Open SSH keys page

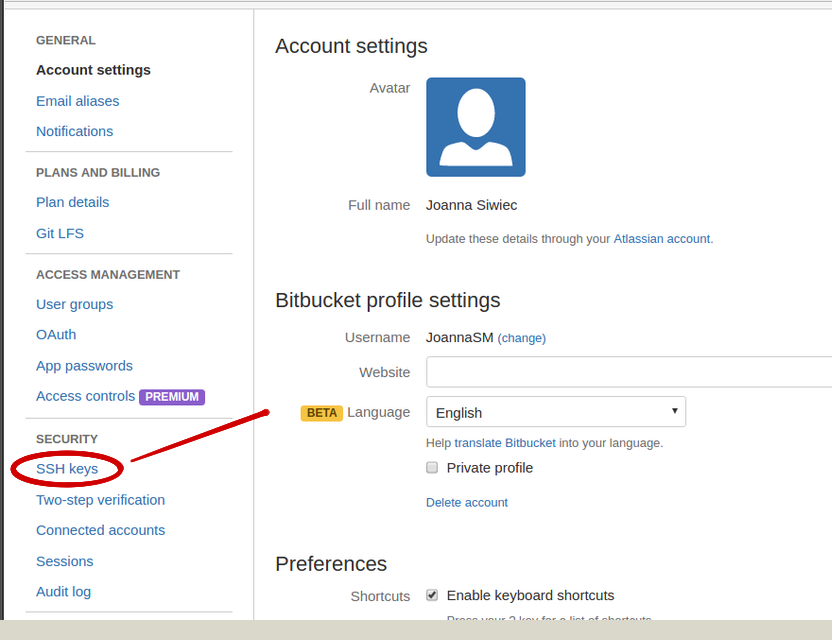pos(67,469)
